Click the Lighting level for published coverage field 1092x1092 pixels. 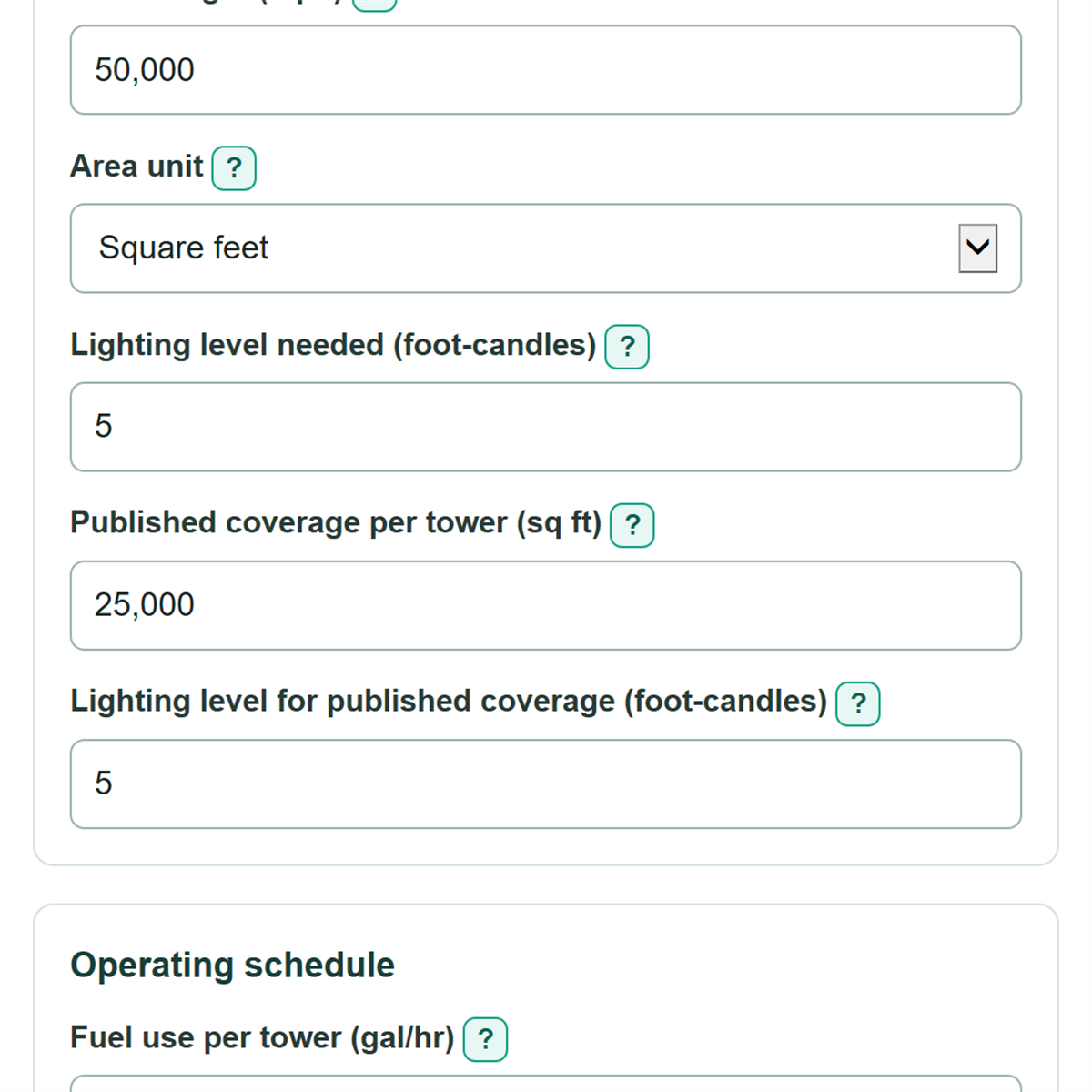point(546,784)
